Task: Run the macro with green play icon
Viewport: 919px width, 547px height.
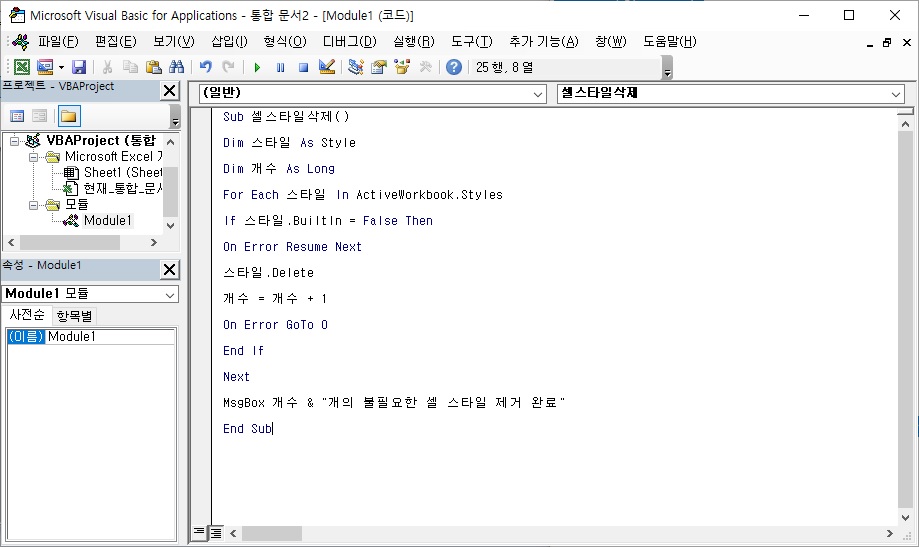Action: [257, 67]
